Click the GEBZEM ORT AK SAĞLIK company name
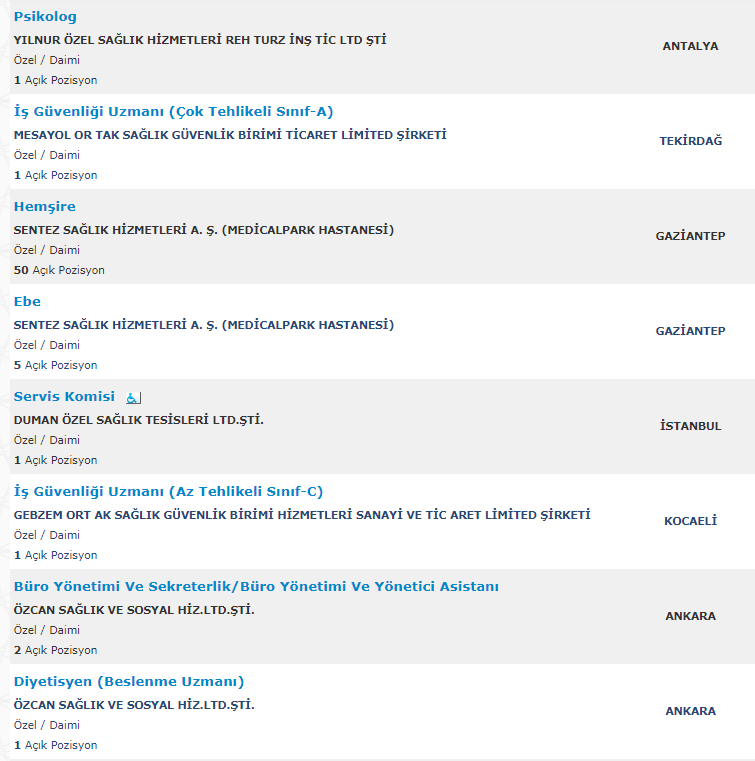 tap(302, 515)
